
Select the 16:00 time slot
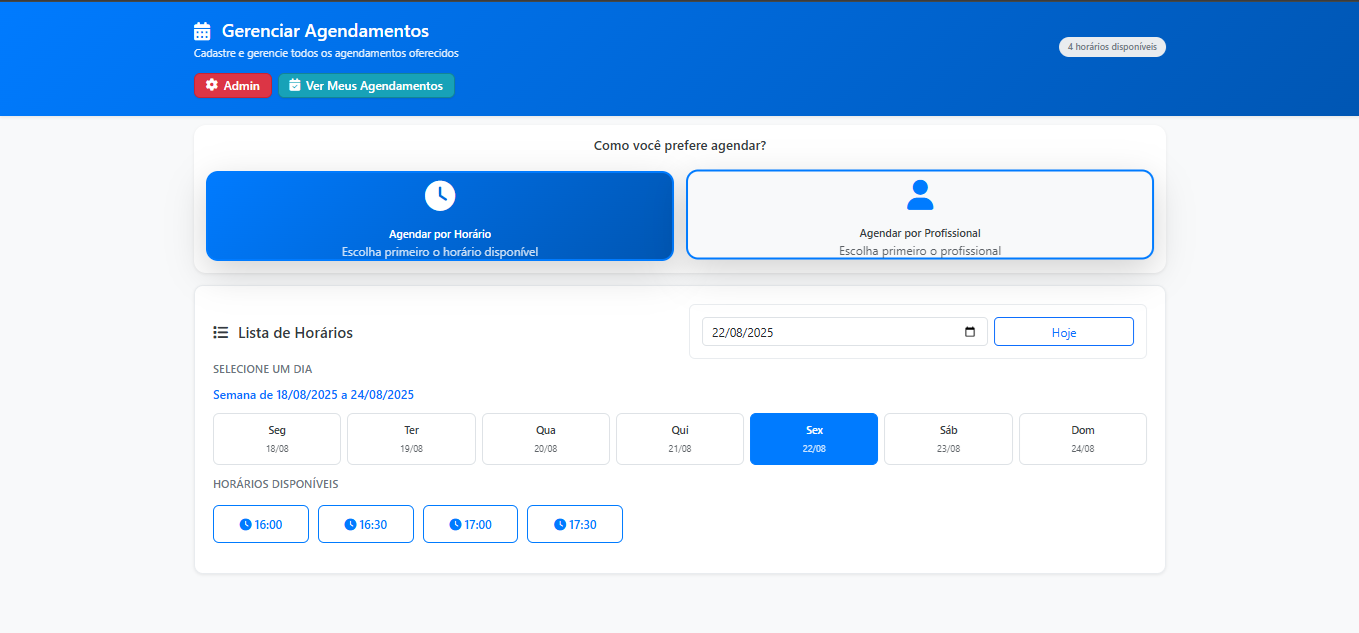click(261, 524)
